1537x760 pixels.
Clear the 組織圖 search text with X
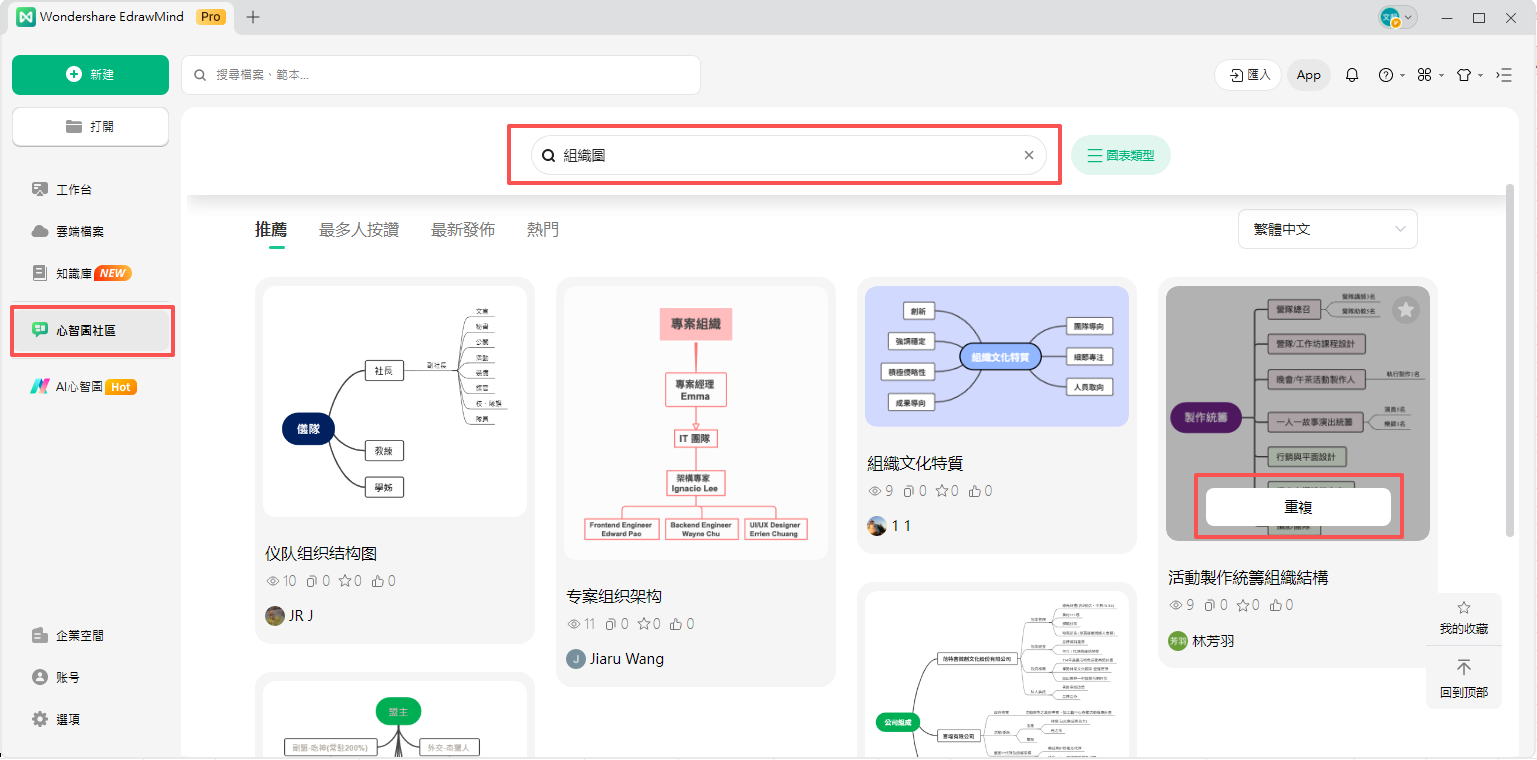click(1029, 155)
